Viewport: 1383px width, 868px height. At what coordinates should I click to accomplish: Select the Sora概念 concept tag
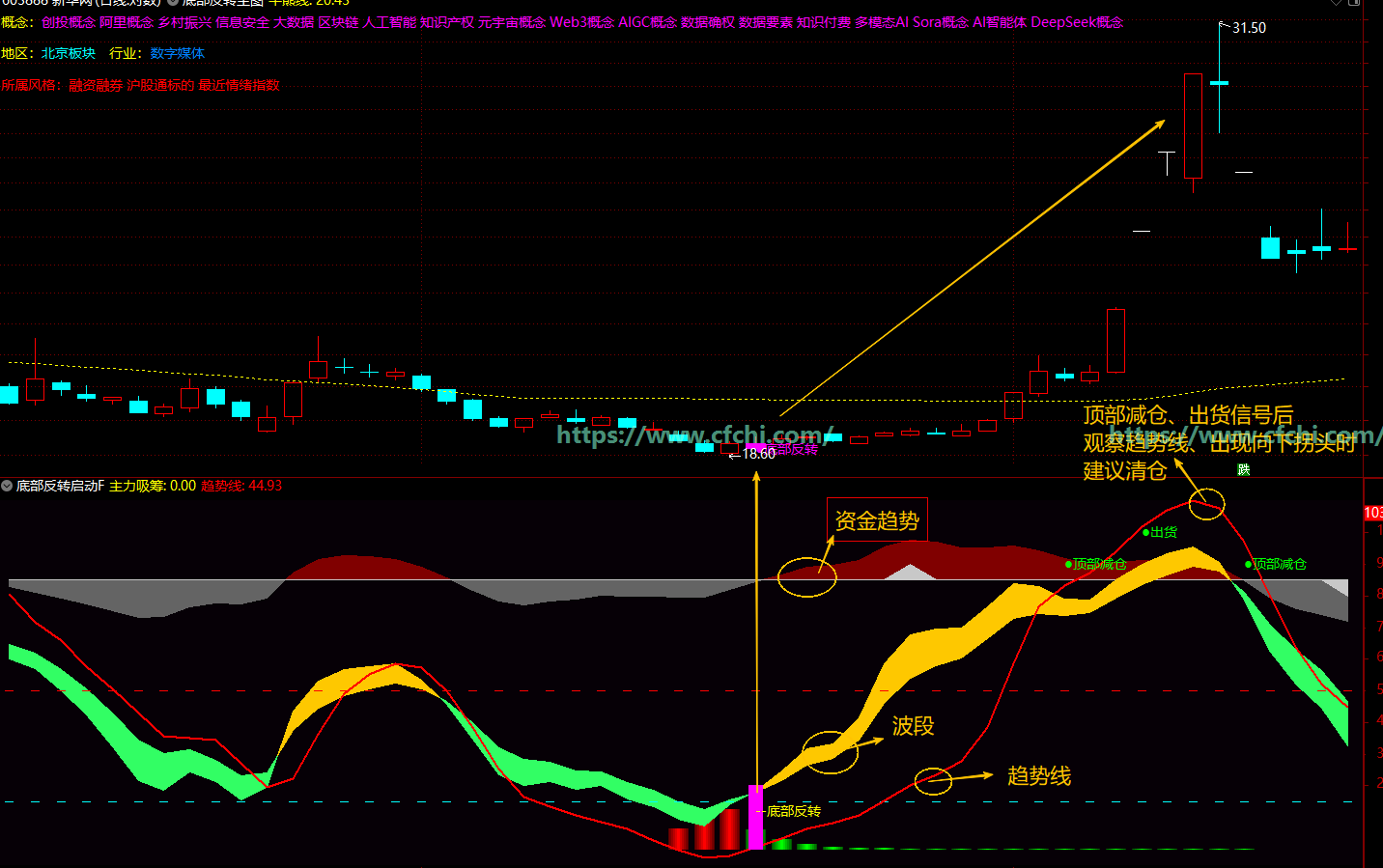coord(941,22)
